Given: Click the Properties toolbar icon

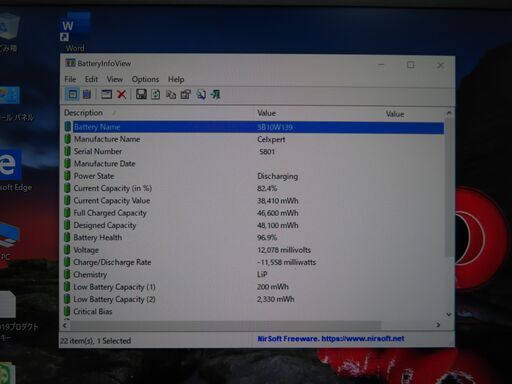Looking at the screenshot, I should coord(186,95).
